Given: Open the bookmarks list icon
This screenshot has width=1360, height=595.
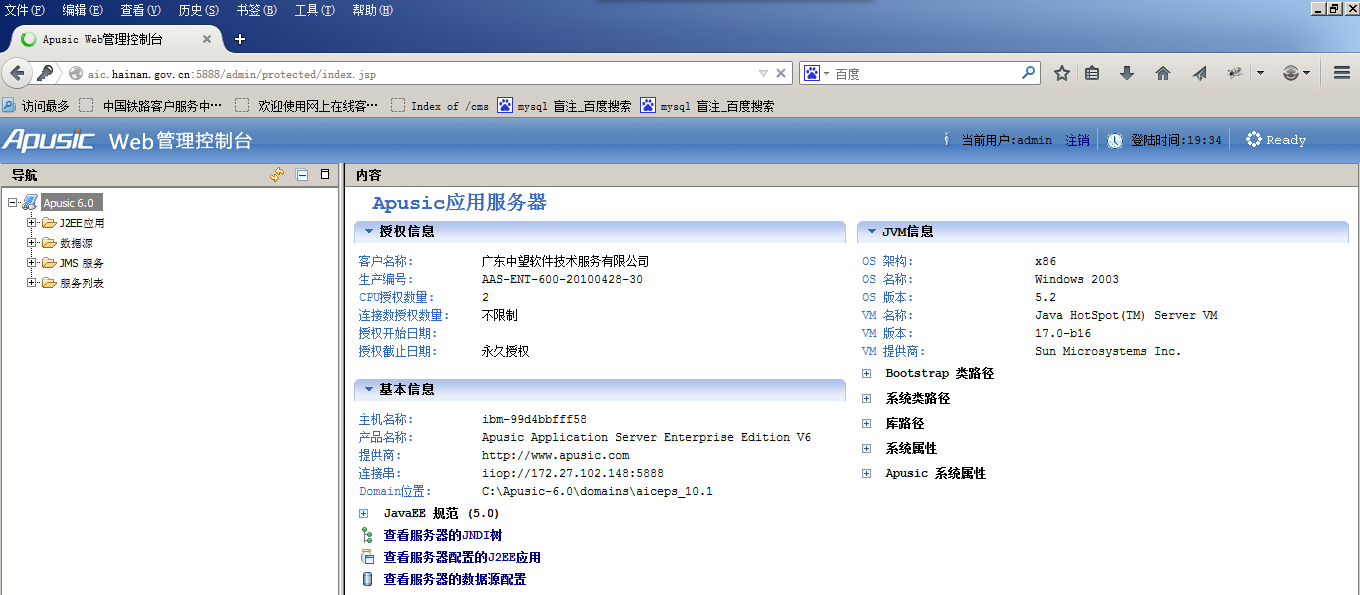Looking at the screenshot, I should pyautogui.click(x=1092, y=73).
